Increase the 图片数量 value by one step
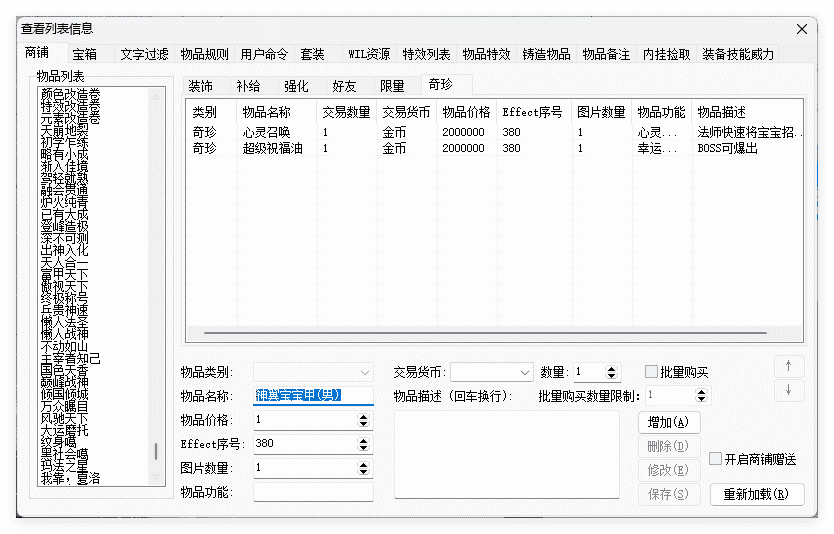The image size is (834, 534). [x=363, y=465]
